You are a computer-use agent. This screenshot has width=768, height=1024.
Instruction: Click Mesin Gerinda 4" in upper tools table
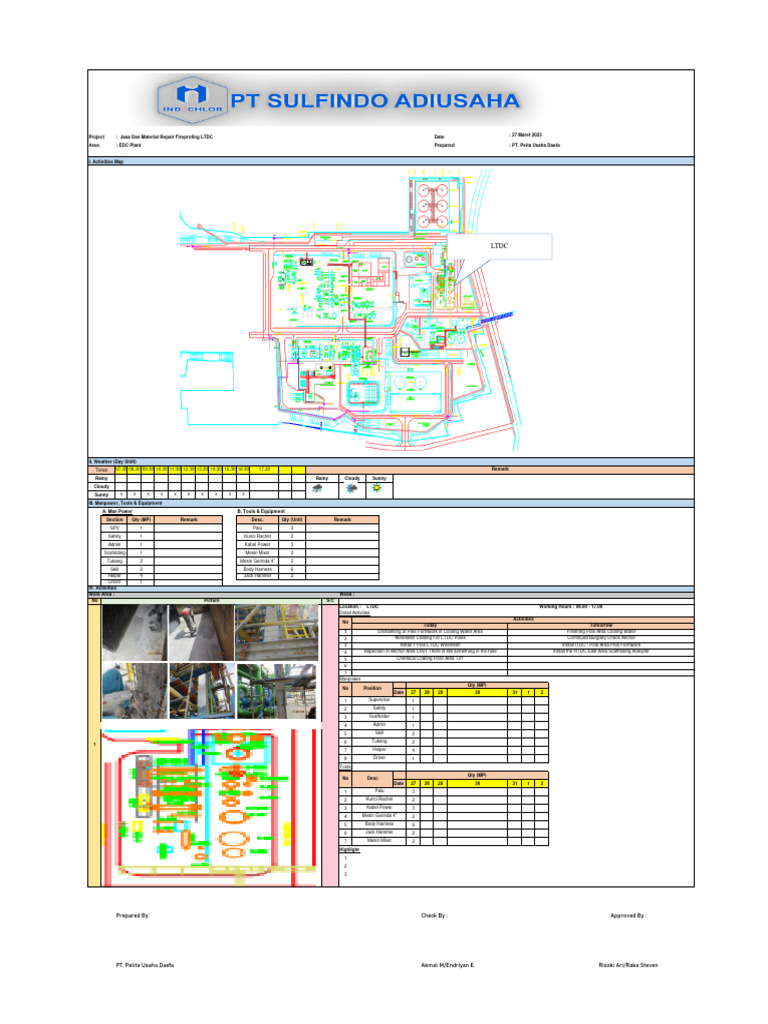click(257, 561)
